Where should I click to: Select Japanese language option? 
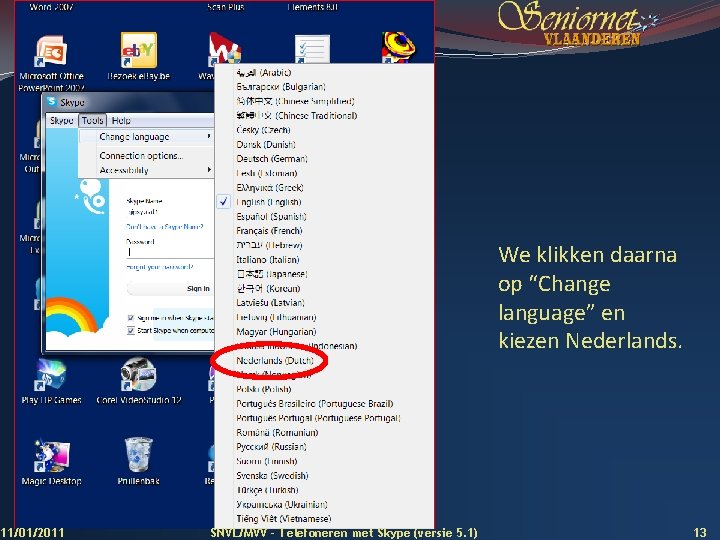coord(272,274)
